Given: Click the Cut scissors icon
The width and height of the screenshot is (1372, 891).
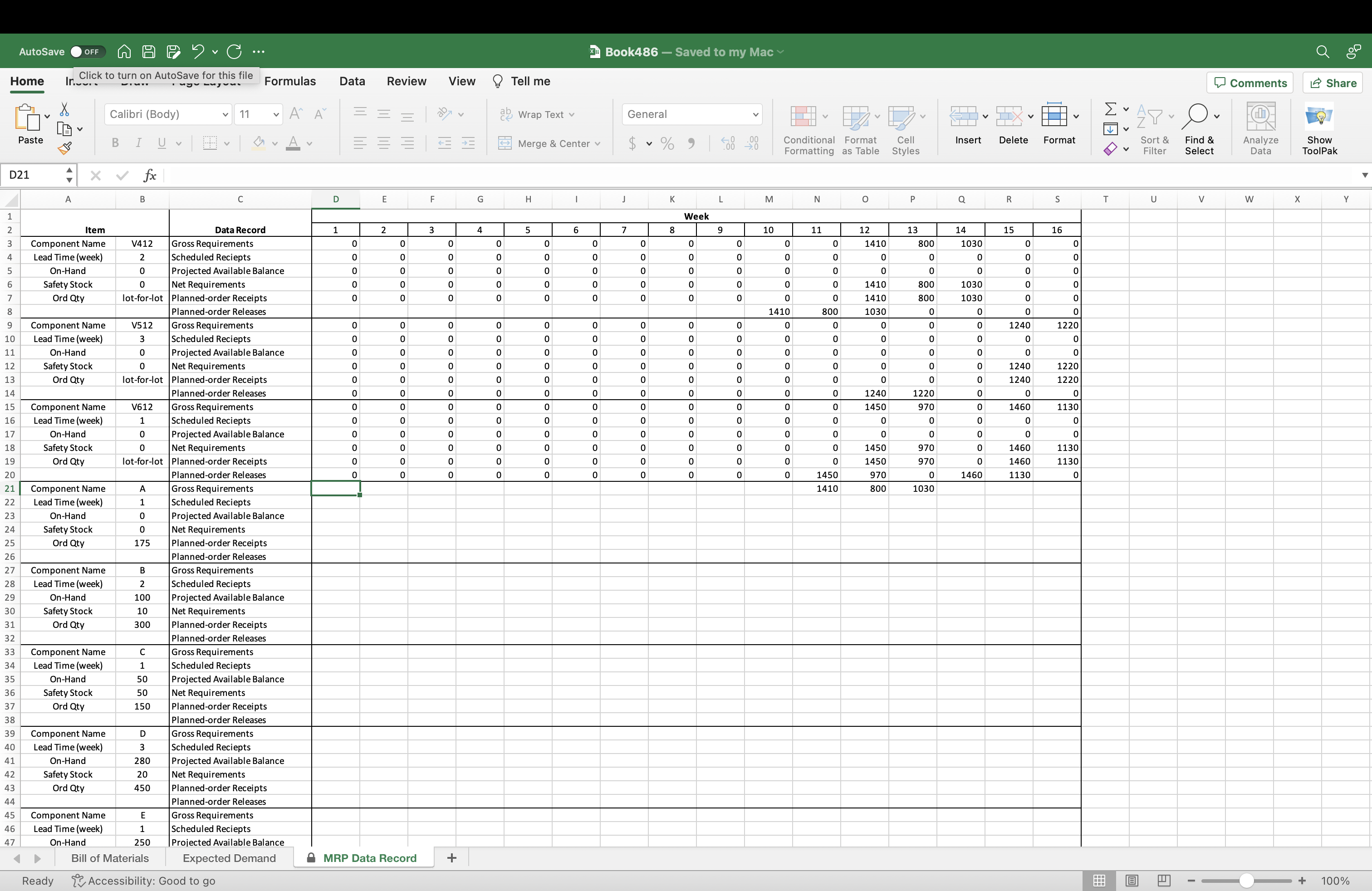Looking at the screenshot, I should [64, 109].
